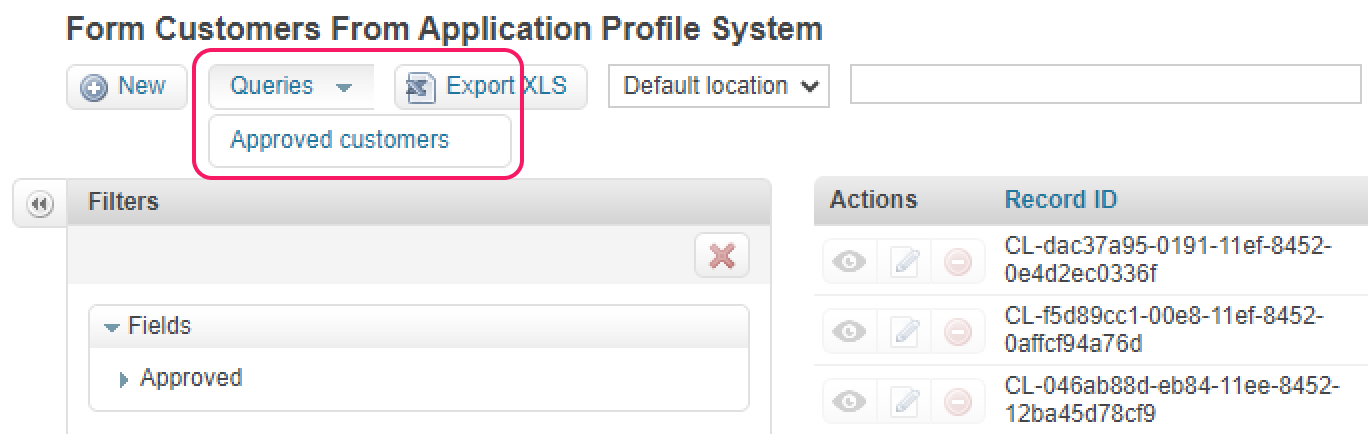Clear filters with the red X button
This screenshot has width=1368, height=434.
[x=721, y=258]
